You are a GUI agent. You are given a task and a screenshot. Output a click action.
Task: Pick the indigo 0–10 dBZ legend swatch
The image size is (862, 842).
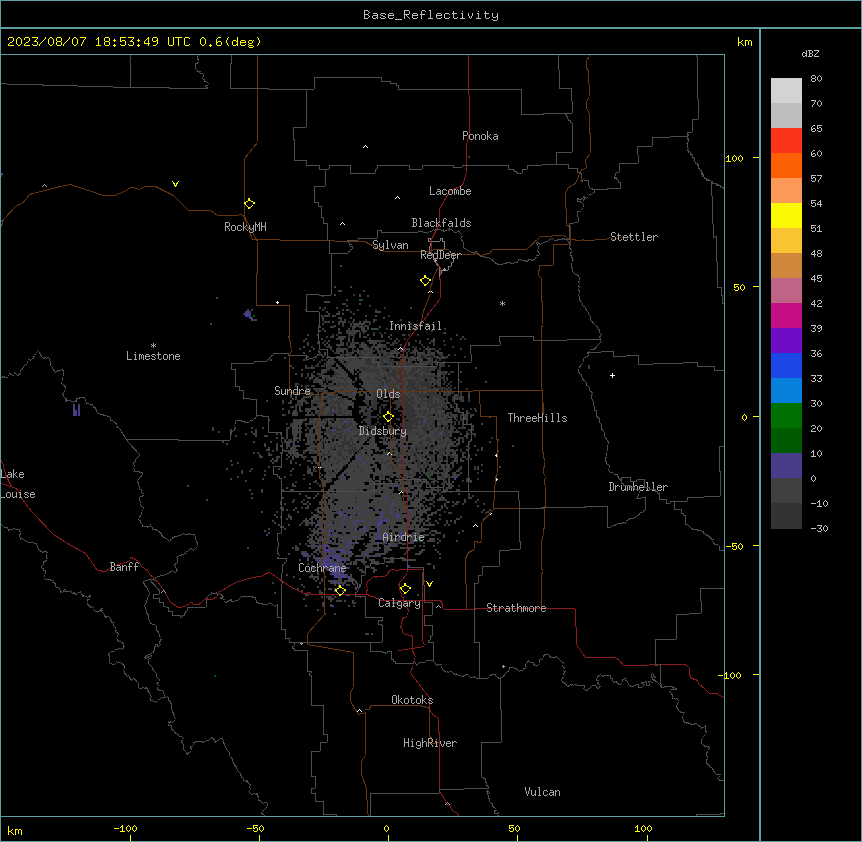786,466
